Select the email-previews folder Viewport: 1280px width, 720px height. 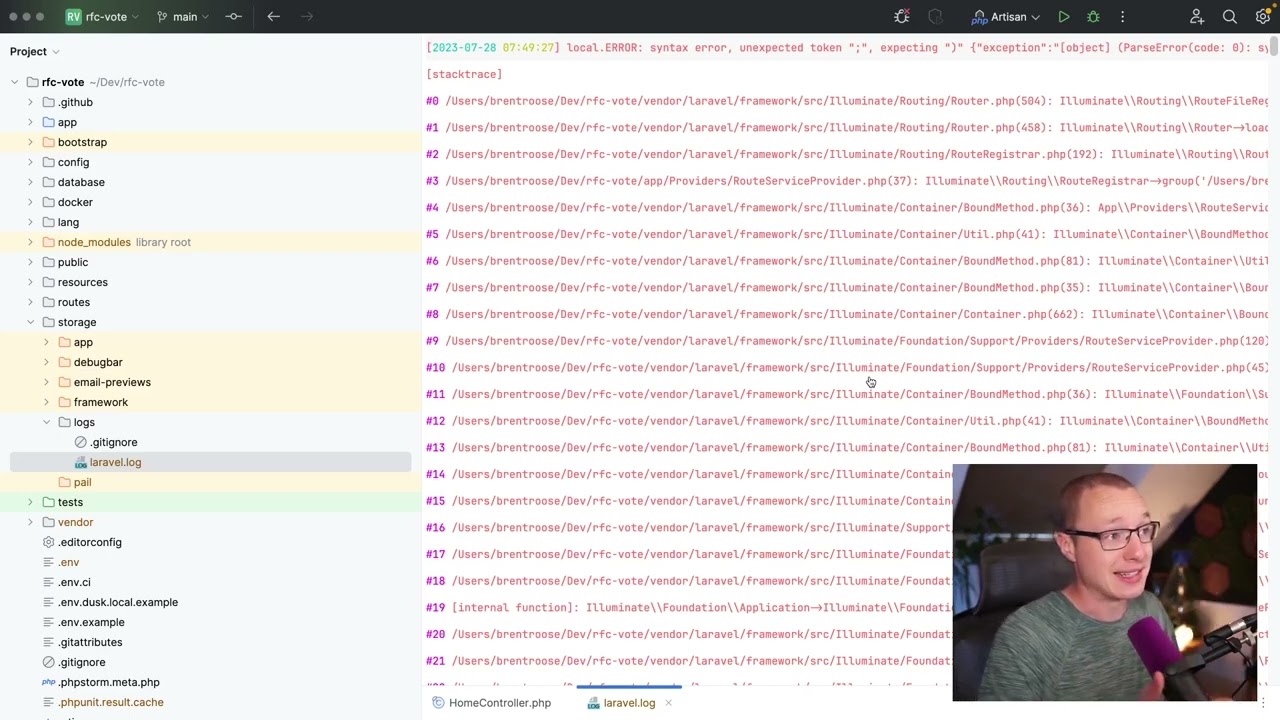(x=112, y=382)
